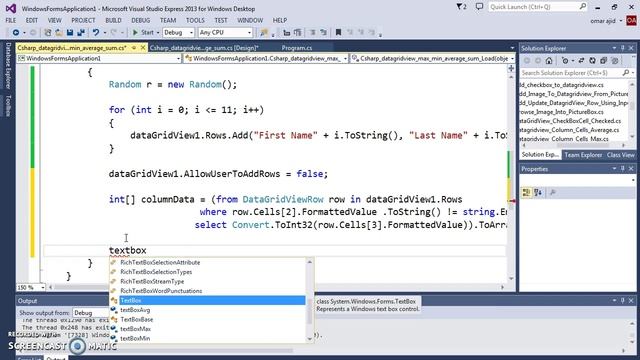Select TextBoxBase in the IntelliSense list
The image size is (640, 360).
point(208,320)
